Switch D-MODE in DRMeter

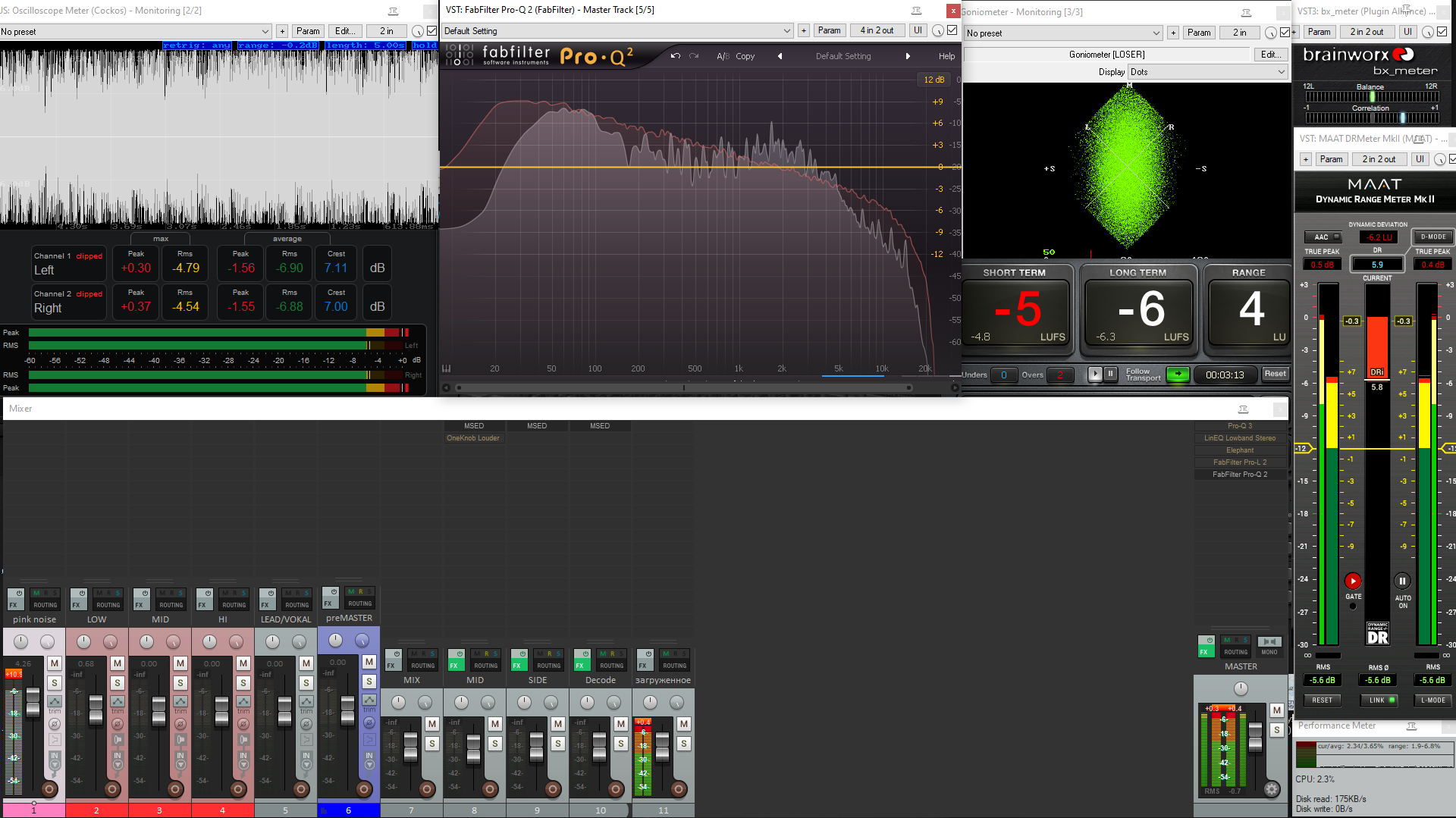tap(1433, 237)
